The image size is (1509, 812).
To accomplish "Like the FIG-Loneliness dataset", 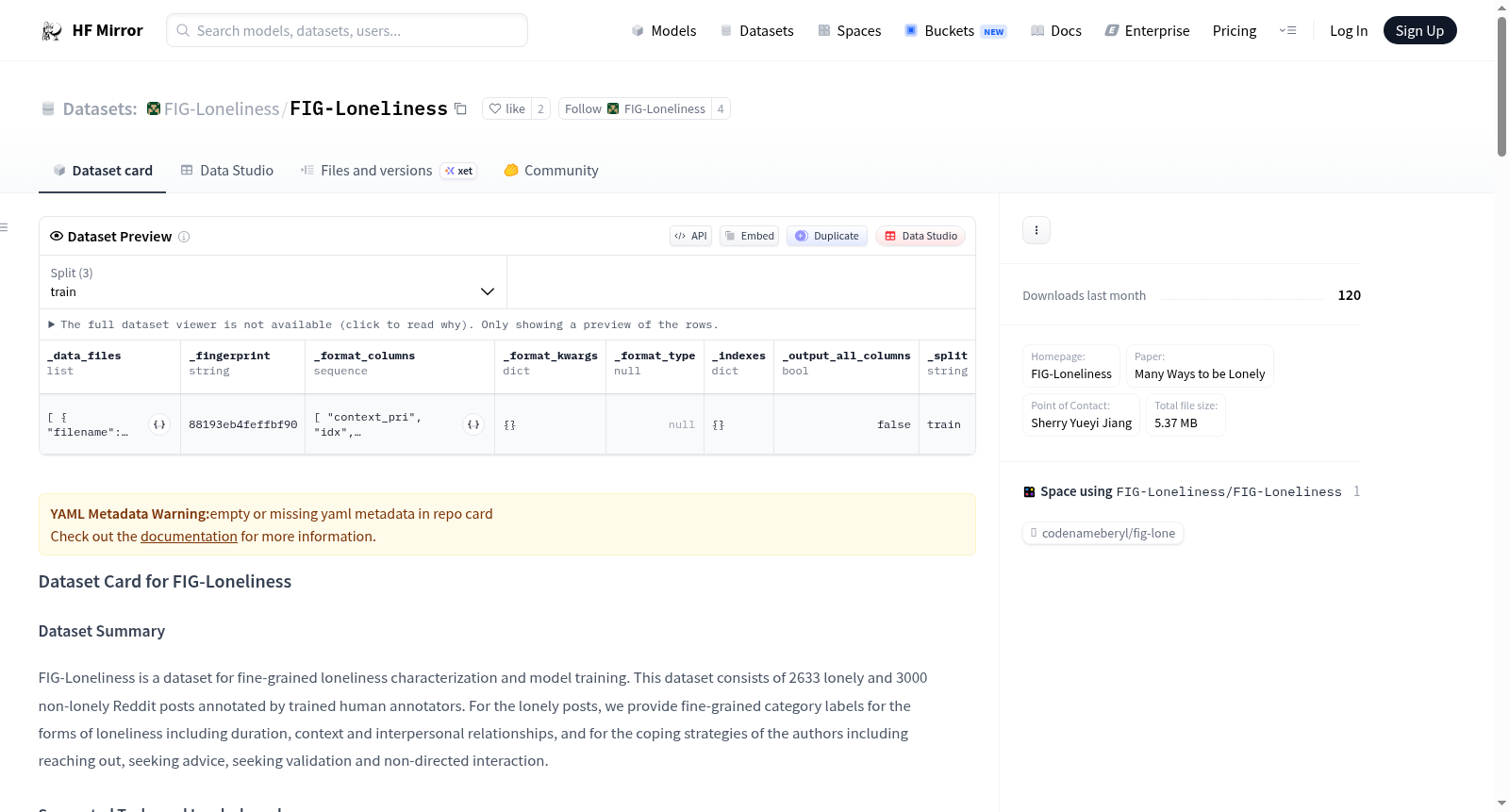I will [507, 108].
